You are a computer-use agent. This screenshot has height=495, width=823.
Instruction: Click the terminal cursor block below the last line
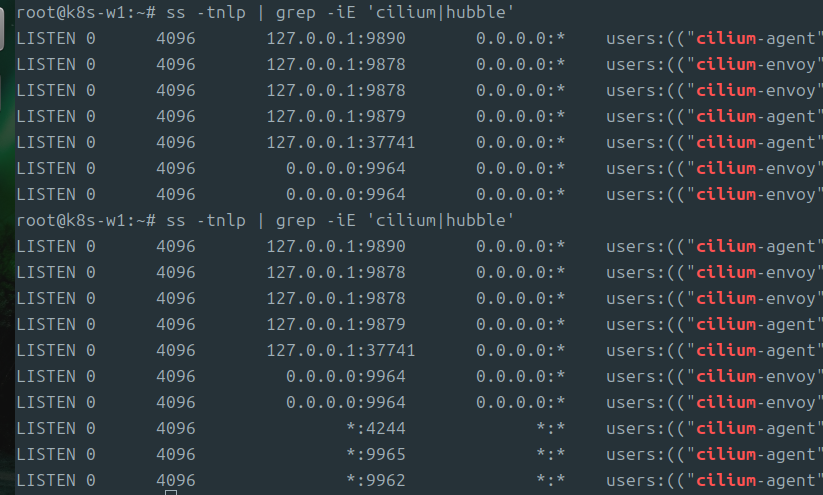(x=171, y=492)
